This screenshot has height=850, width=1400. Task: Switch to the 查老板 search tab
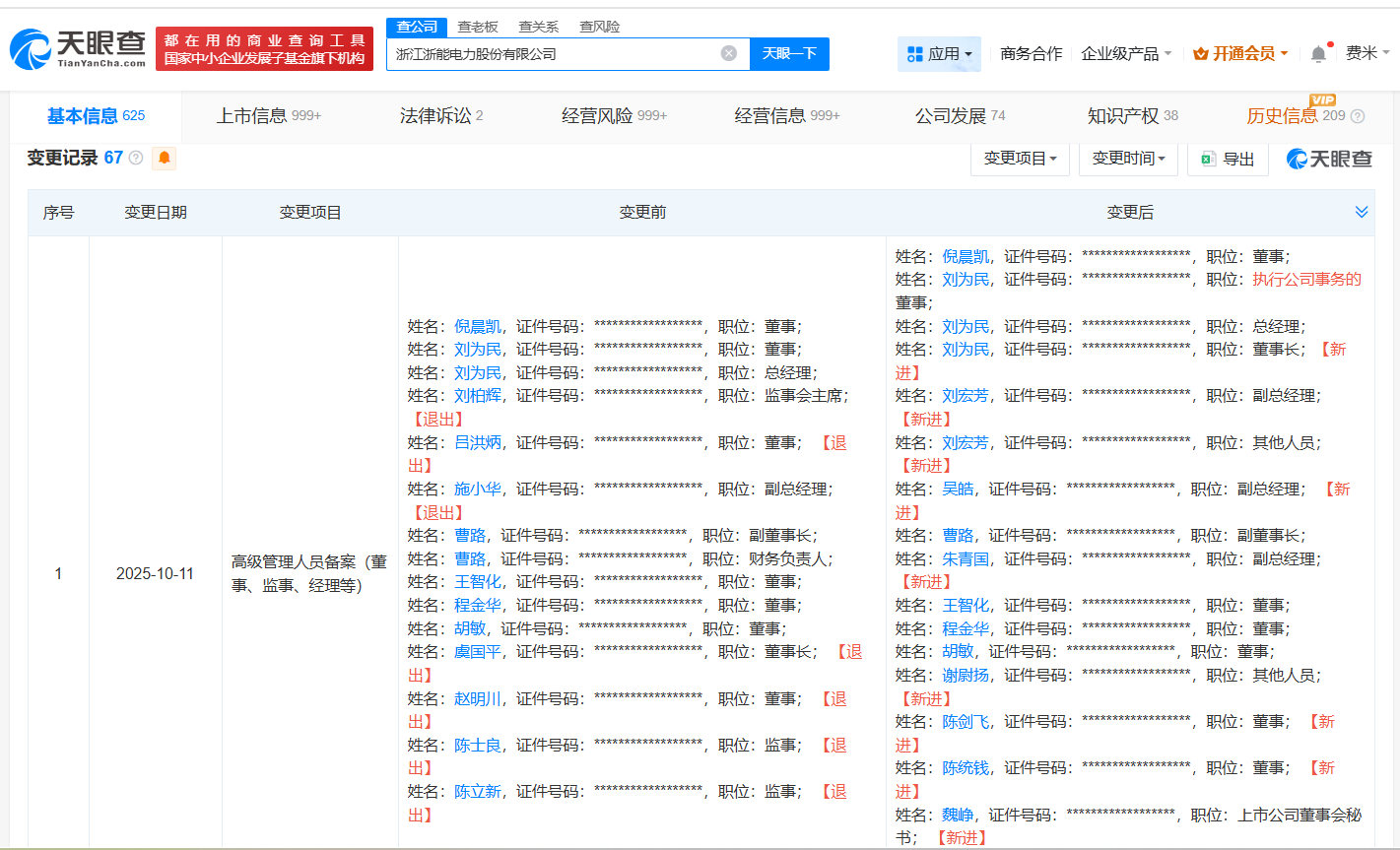click(x=477, y=27)
